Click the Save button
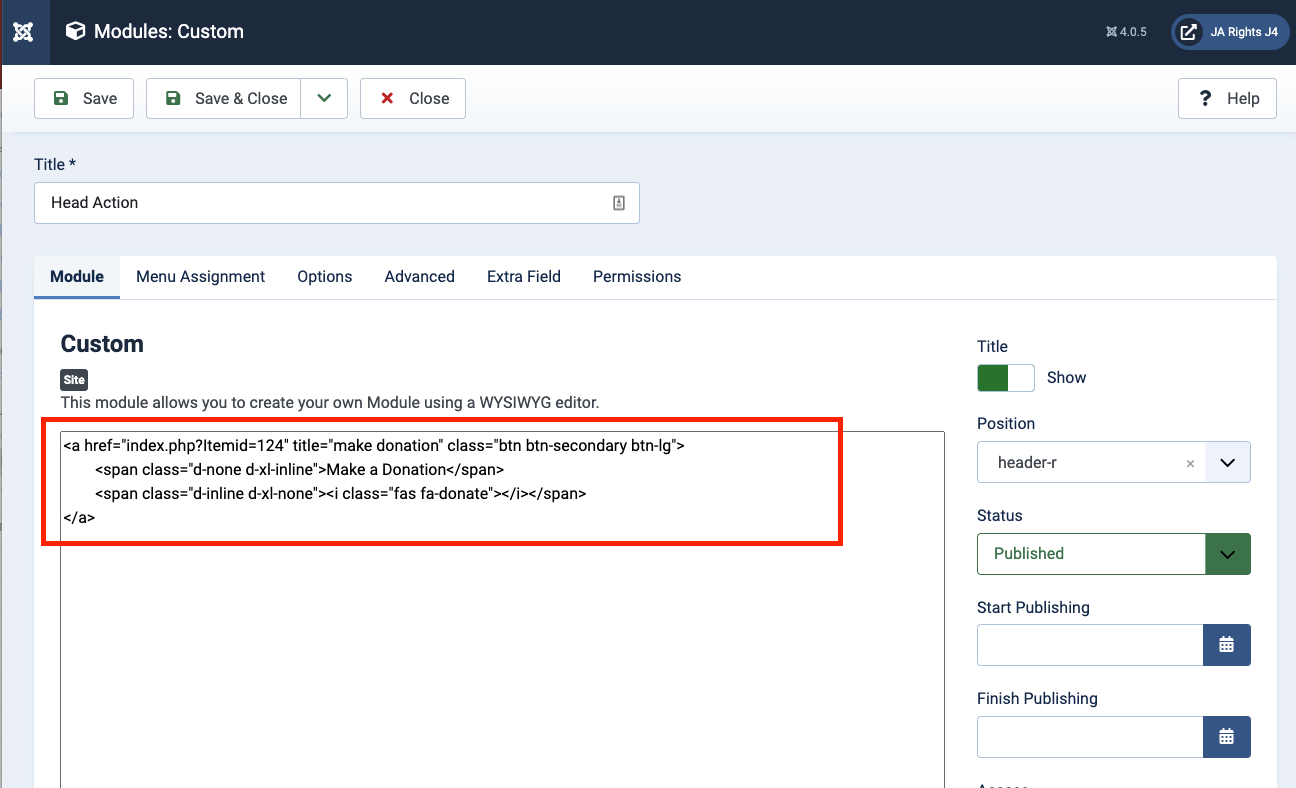The width and height of the screenshot is (1296, 788). pos(84,98)
